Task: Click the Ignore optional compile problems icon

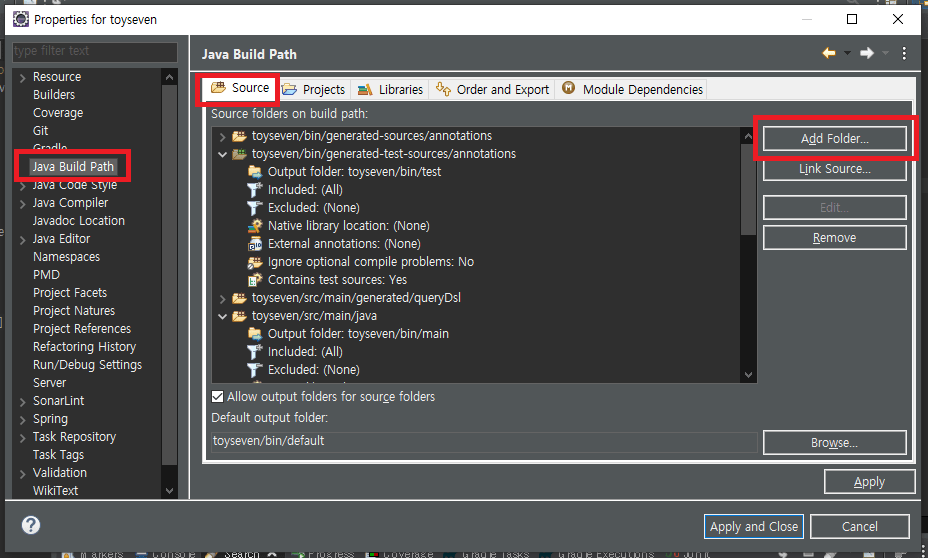Action: [x=255, y=262]
